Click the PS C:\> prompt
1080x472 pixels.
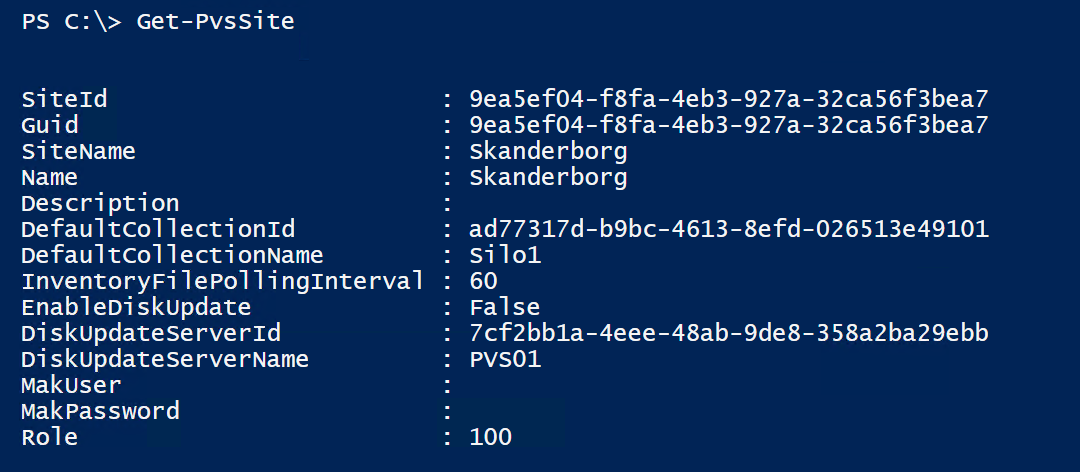72,22
